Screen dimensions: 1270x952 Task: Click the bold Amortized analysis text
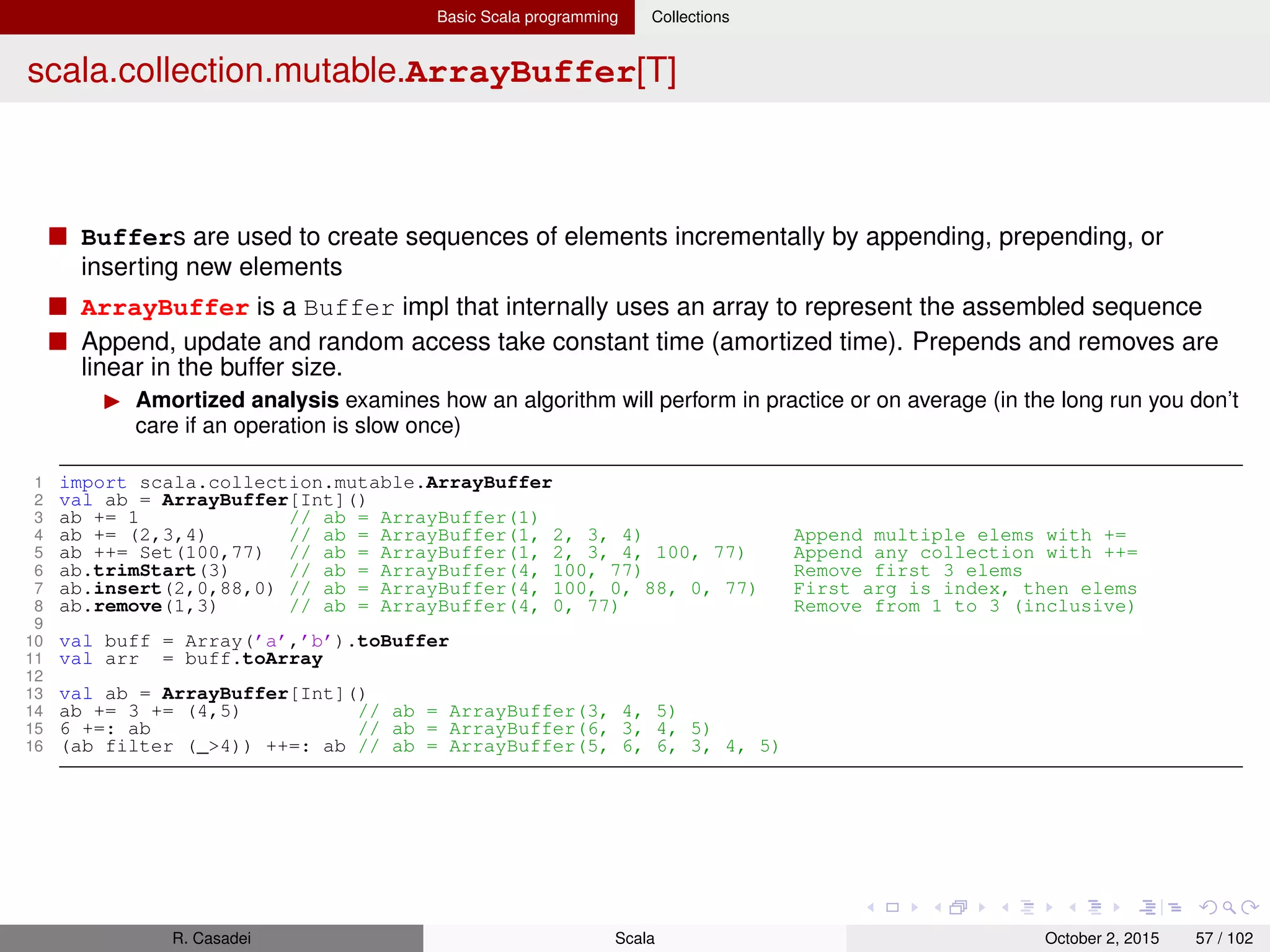tap(238, 400)
